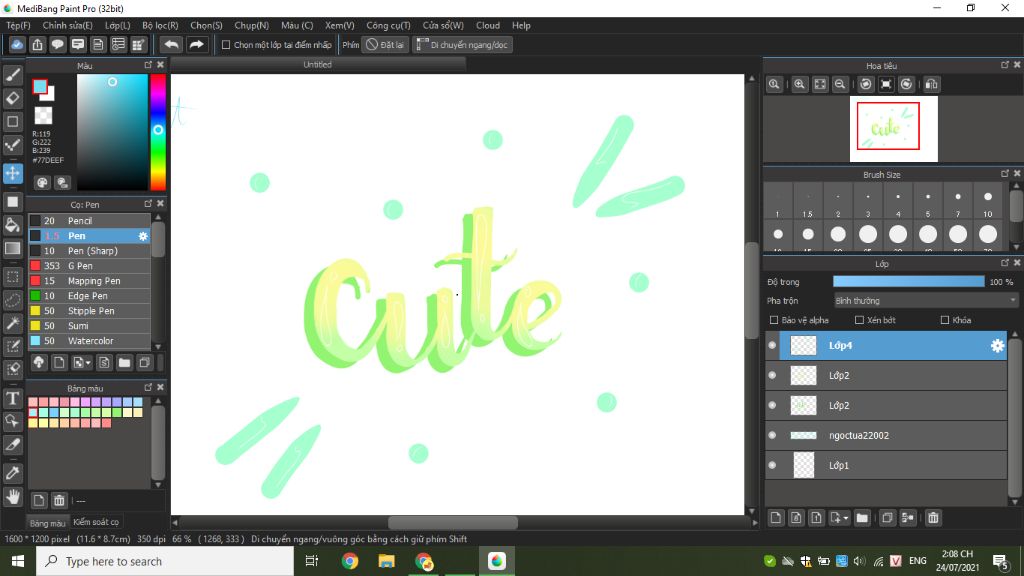Viewport: 1024px width, 576px height.
Task: Open the add-layer dropdown arrow
Action: [846, 518]
